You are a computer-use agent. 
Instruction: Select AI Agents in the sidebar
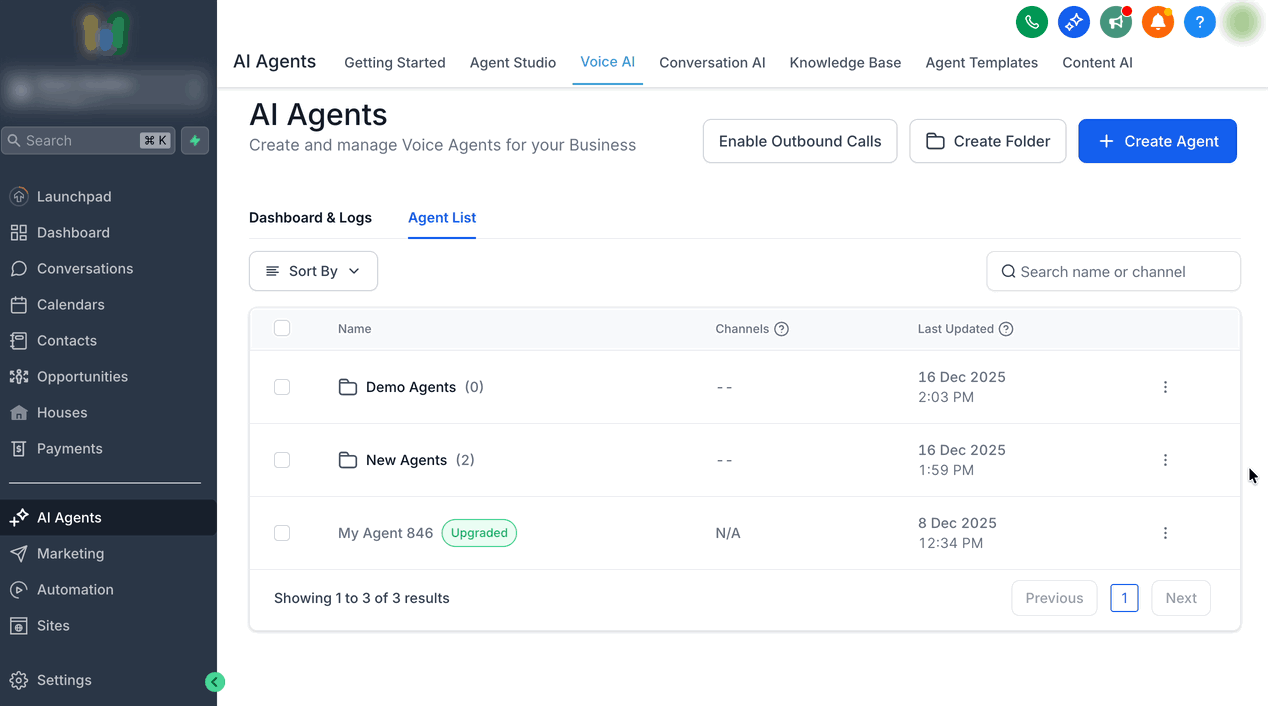click(108, 517)
